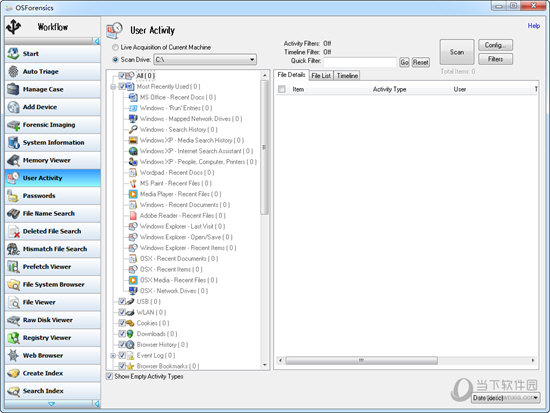
Task: Switch to the File Details tab
Action: point(291,75)
